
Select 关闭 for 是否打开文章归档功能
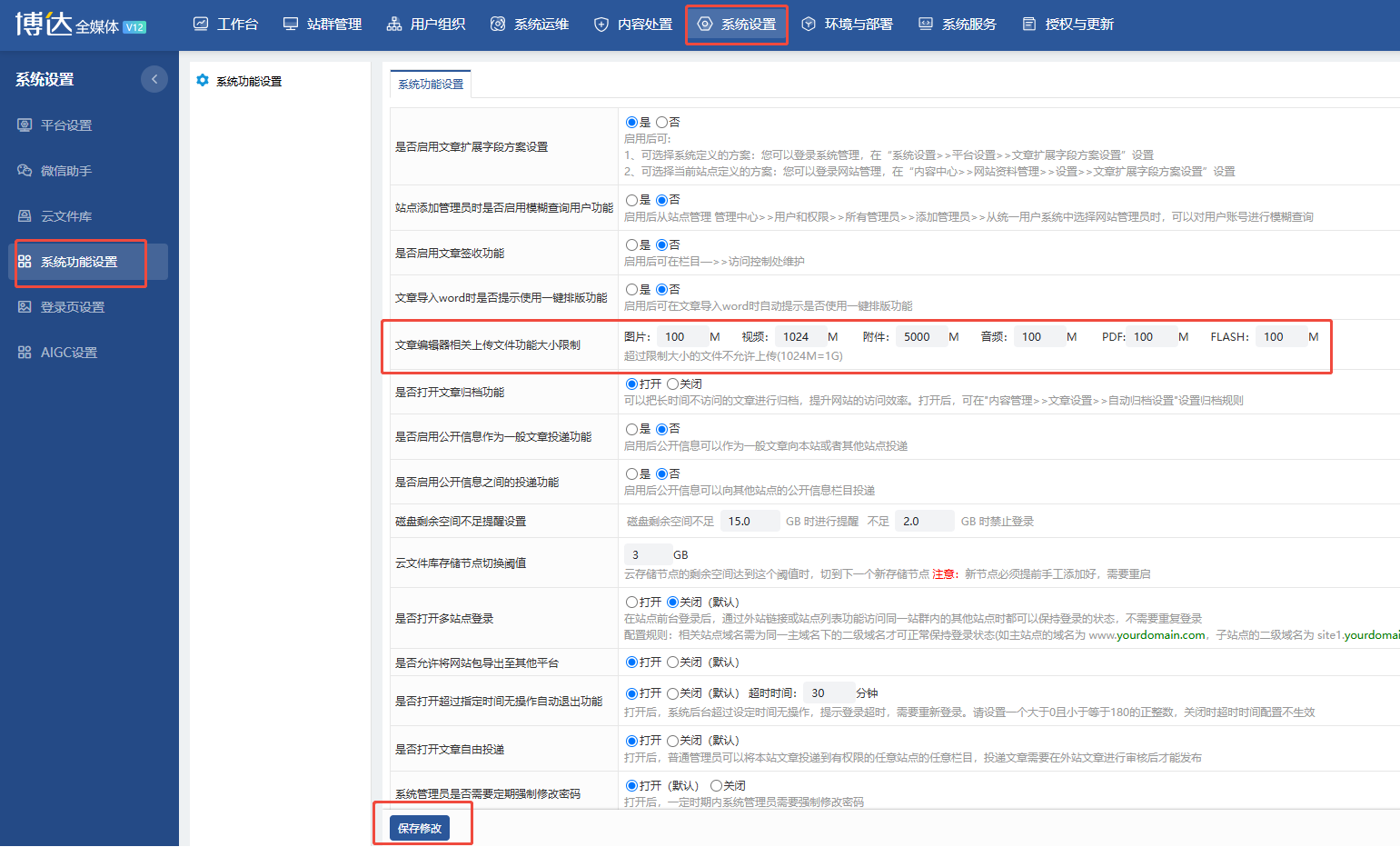(x=672, y=384)
